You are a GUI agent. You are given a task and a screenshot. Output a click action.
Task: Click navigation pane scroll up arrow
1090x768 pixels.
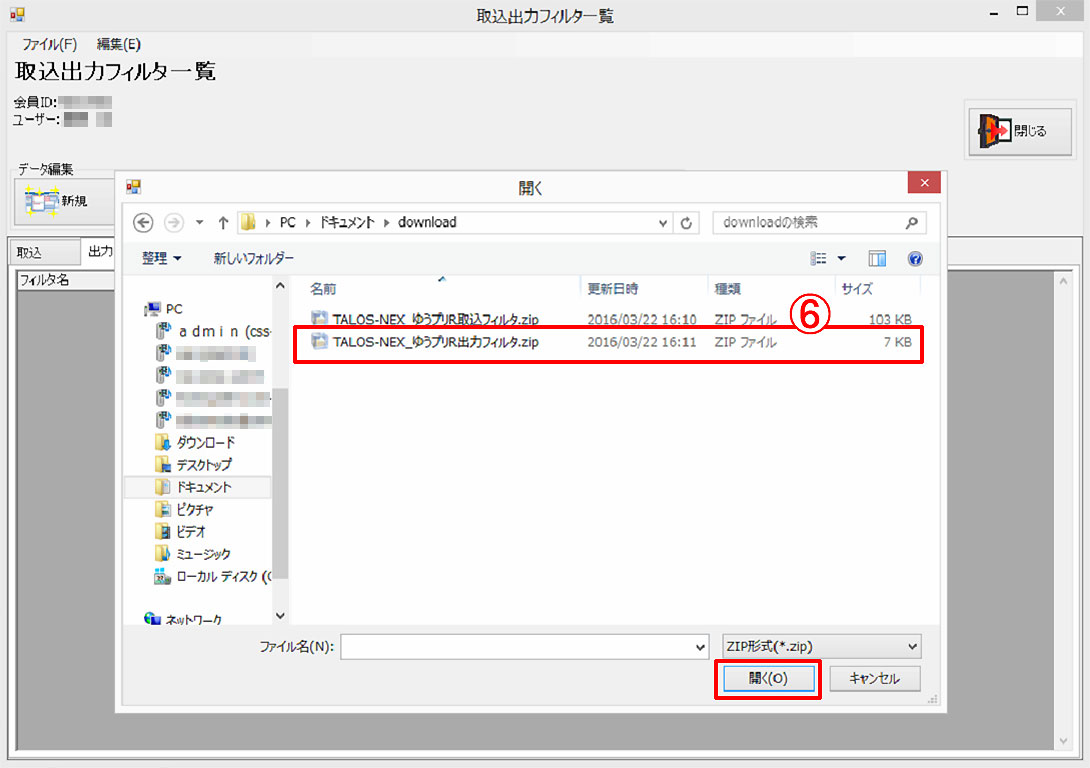pyautogui.click(x=280, y=286)
